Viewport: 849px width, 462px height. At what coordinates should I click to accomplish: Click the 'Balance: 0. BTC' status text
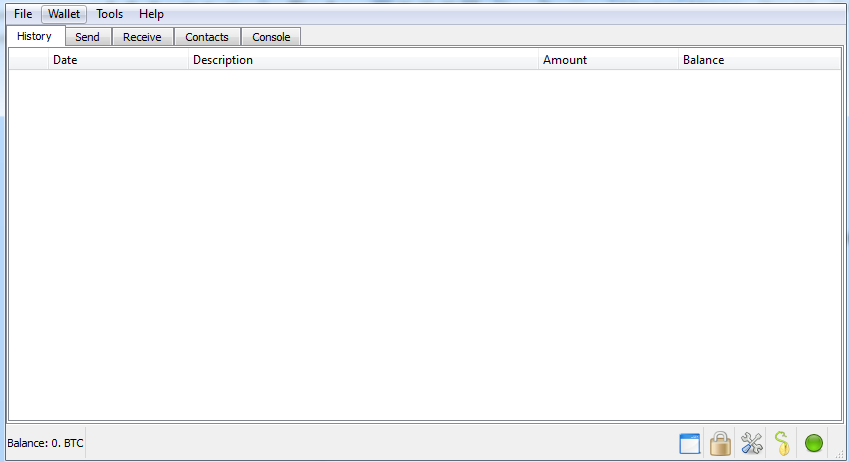45,443
